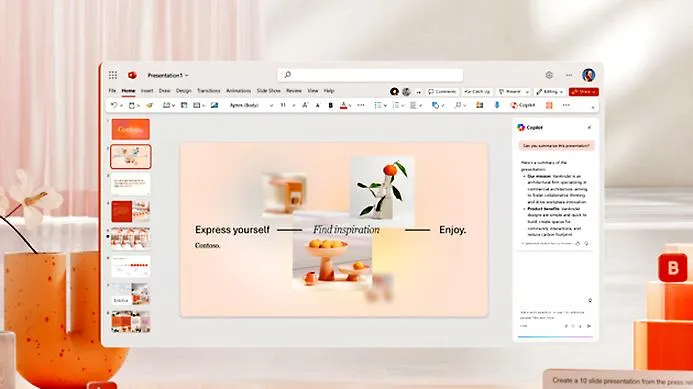The height and width of the screenshot is (389, 693).
Task: Click the Comments button
Action: pos(442,92)
